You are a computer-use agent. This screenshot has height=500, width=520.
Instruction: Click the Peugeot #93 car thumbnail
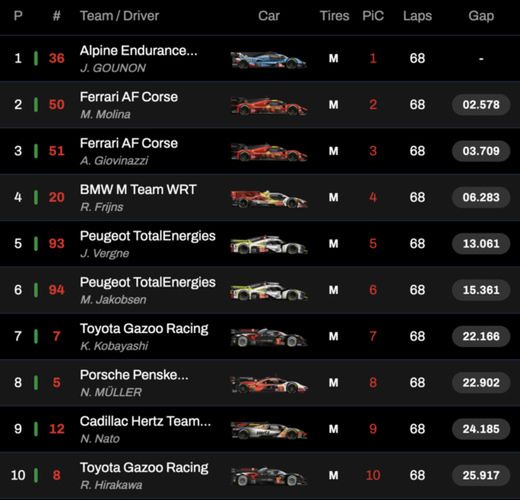coord(269,245)
